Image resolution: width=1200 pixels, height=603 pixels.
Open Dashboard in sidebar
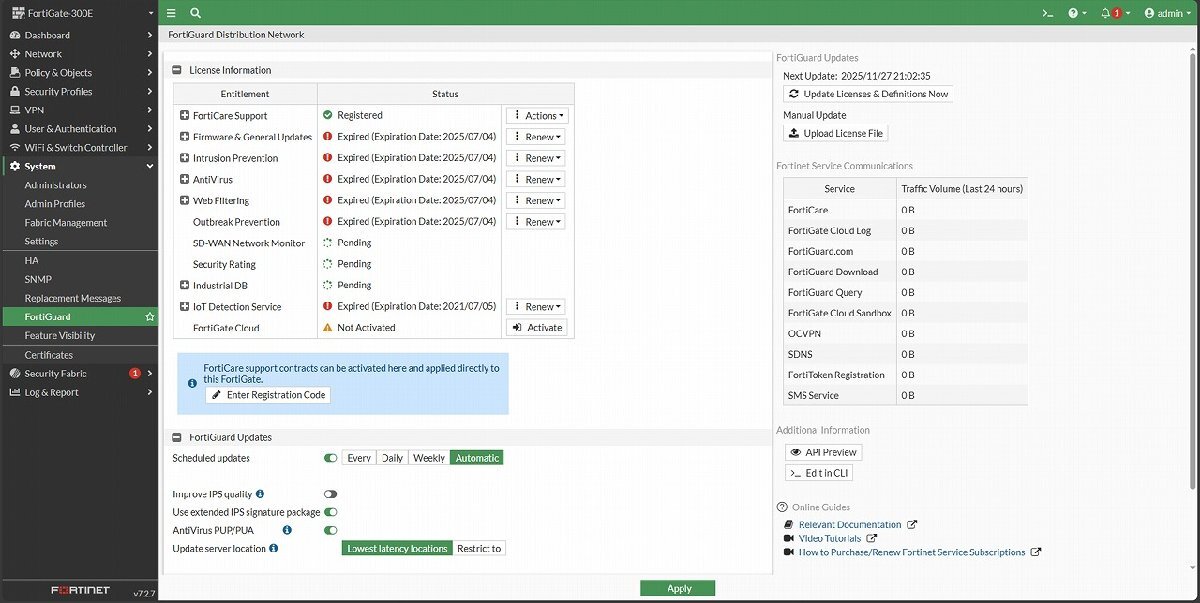pos(79,35)
